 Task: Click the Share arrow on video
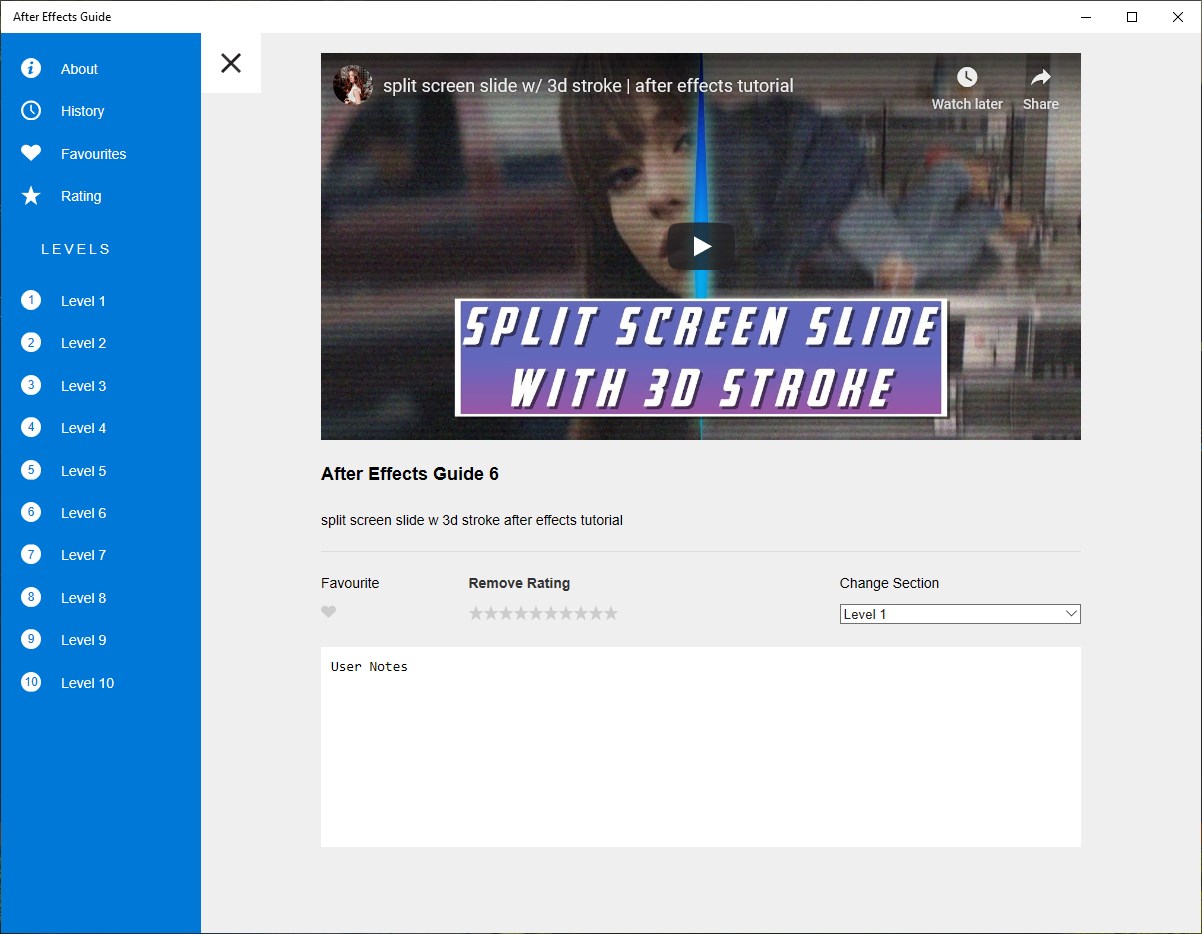click(1040, 78)
